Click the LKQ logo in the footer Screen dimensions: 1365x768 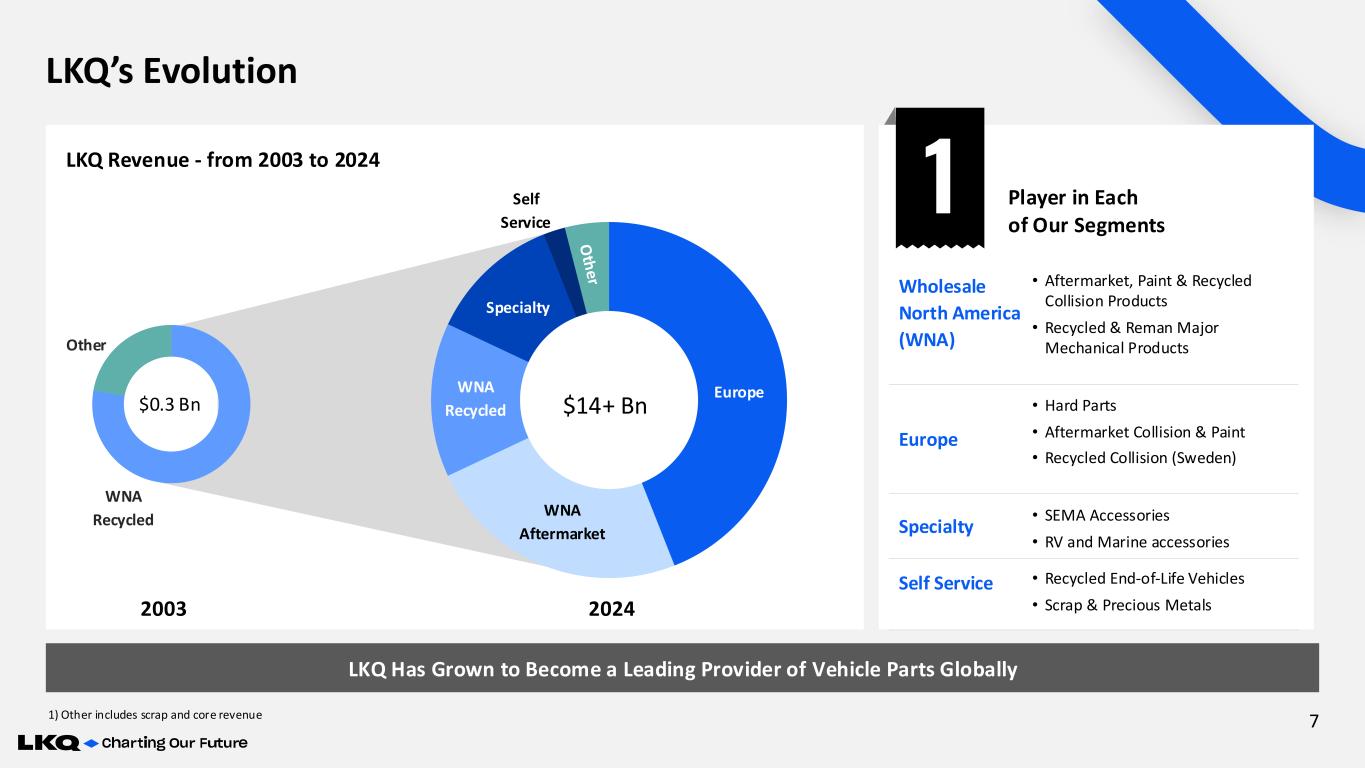click(x=48, y=743)
